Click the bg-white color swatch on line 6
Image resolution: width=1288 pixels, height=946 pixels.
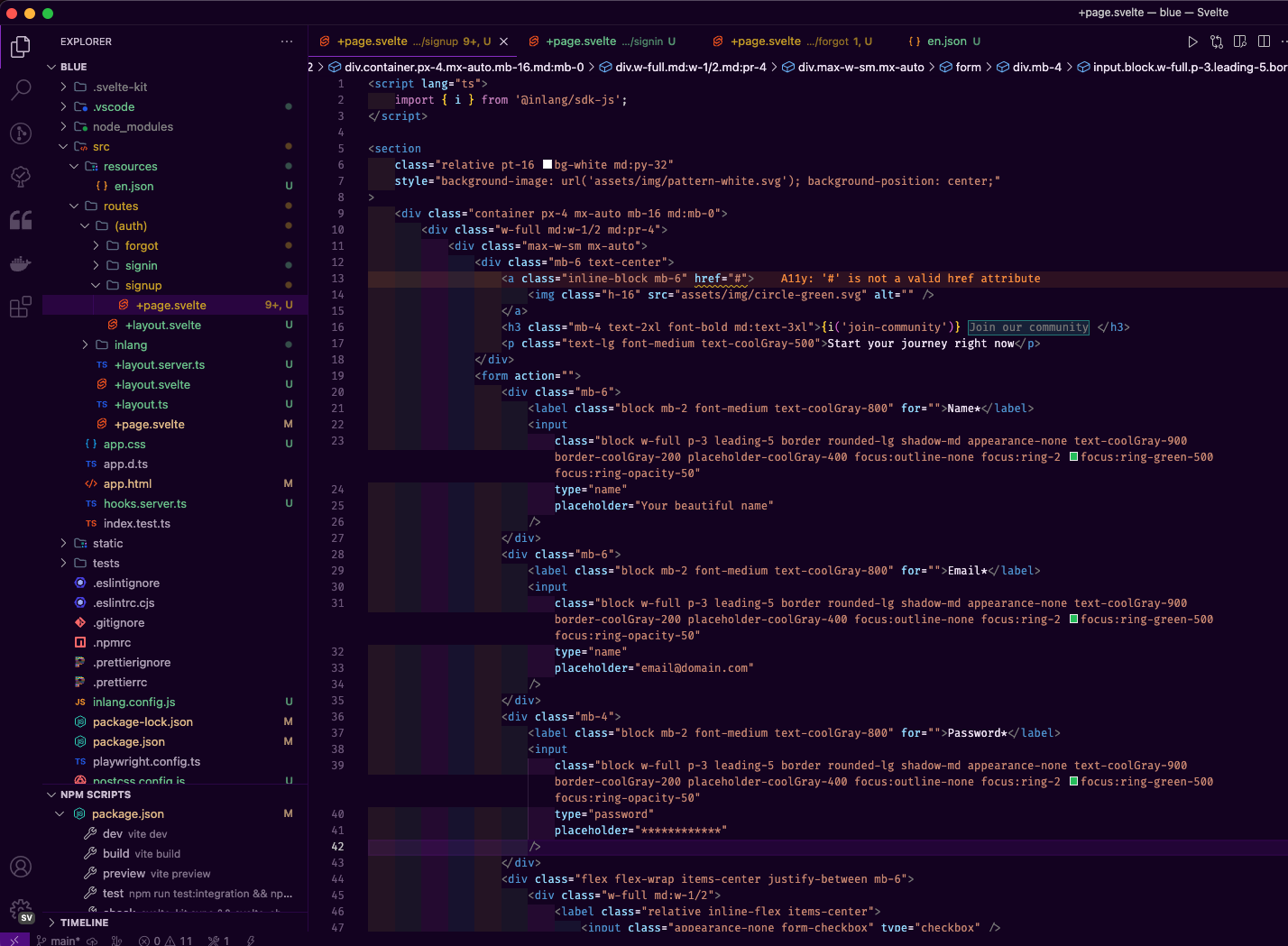point(547,165)
